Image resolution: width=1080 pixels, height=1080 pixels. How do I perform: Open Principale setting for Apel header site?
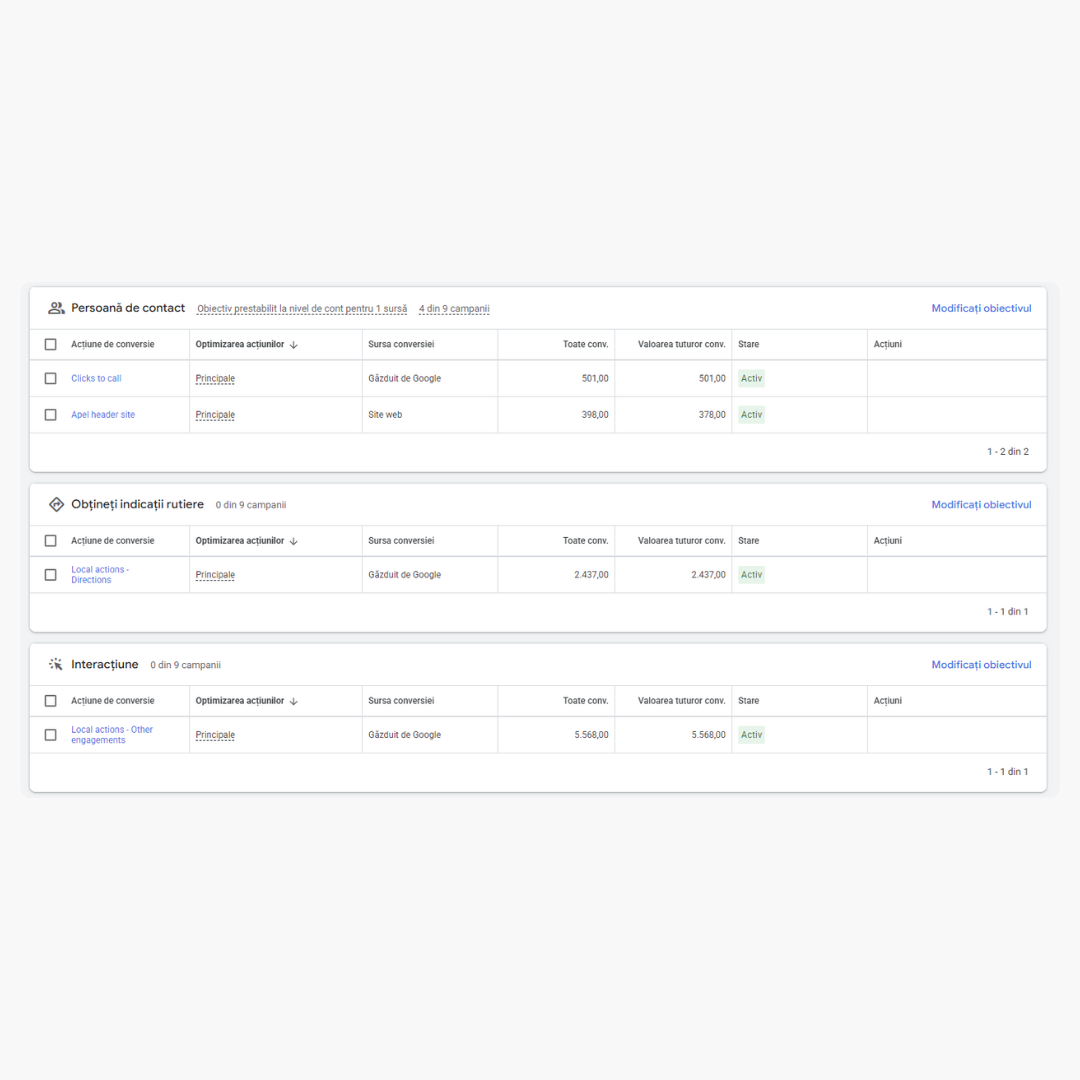click(215, 415)
